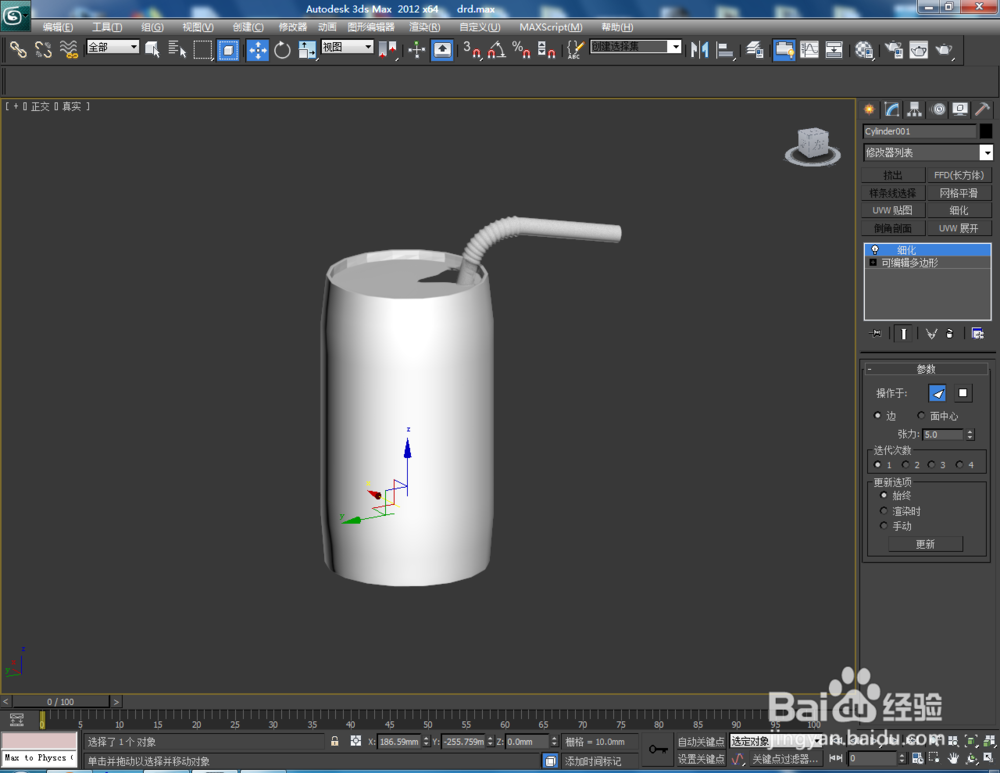Click the 倒角剖面 modifier button

[893, 228]
